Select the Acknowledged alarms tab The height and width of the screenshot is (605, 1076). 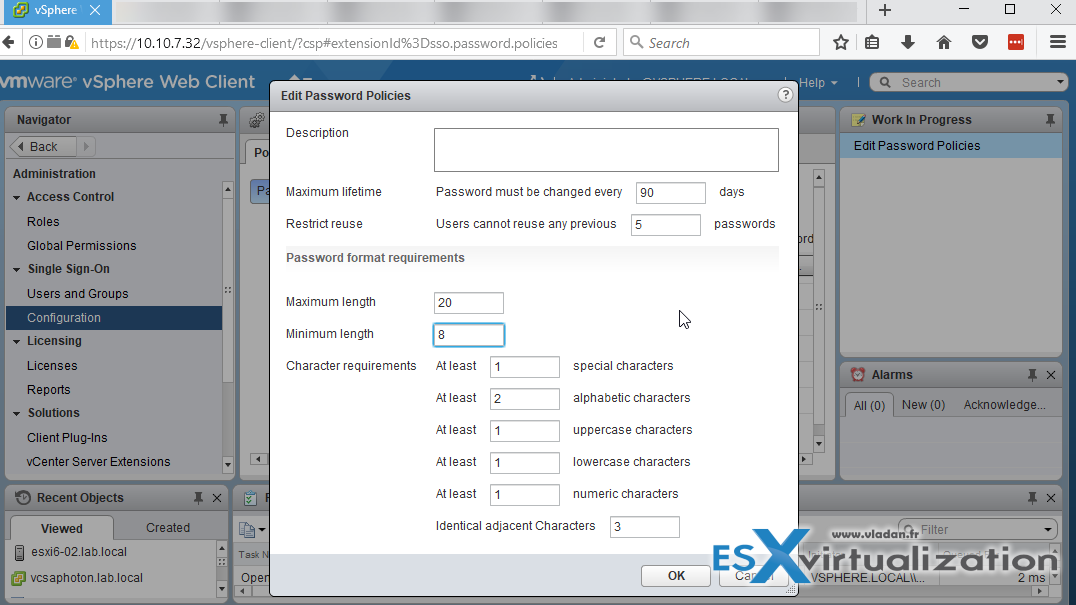[x=1004, y=405]
